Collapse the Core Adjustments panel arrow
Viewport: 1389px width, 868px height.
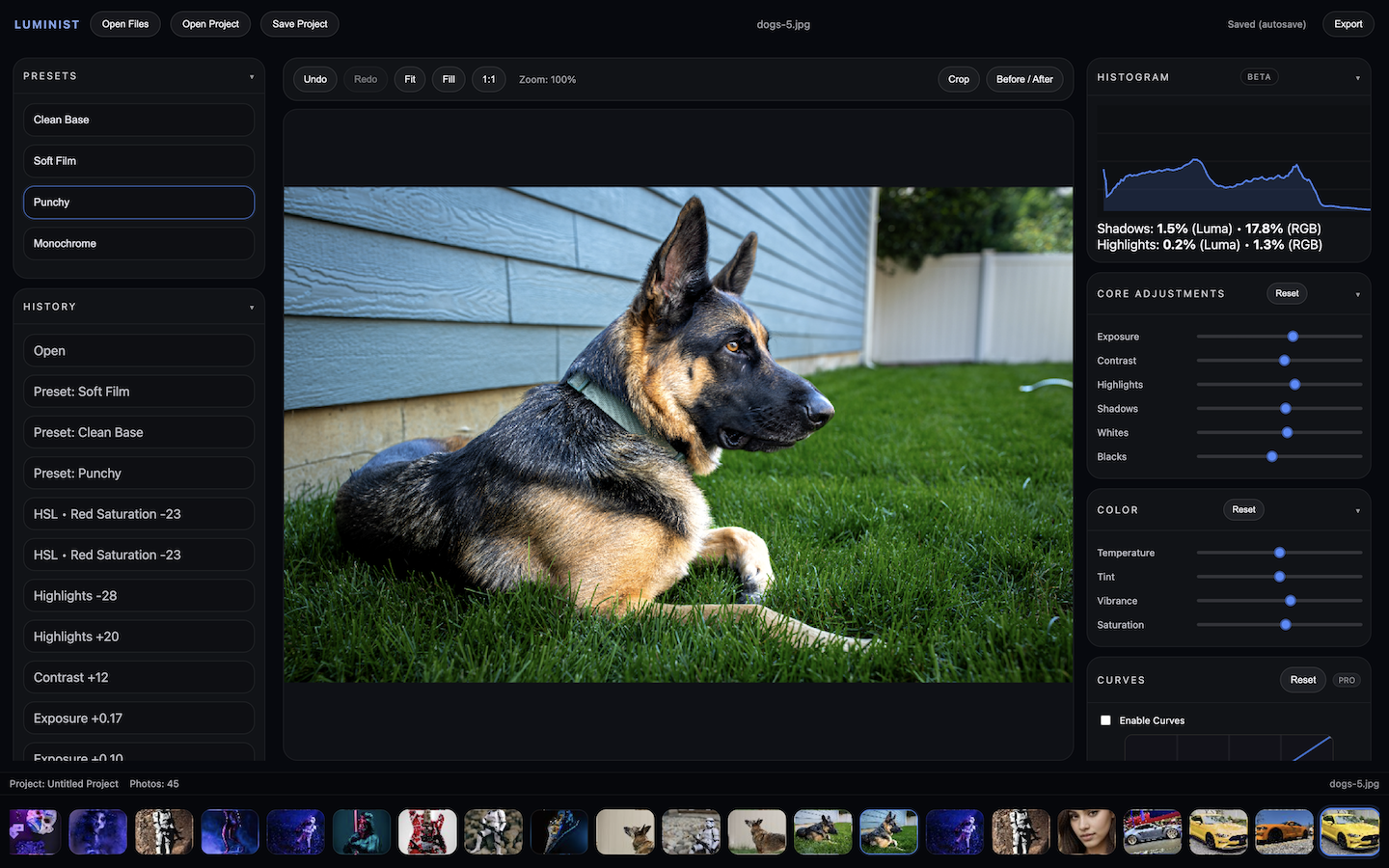(1357, 294)
